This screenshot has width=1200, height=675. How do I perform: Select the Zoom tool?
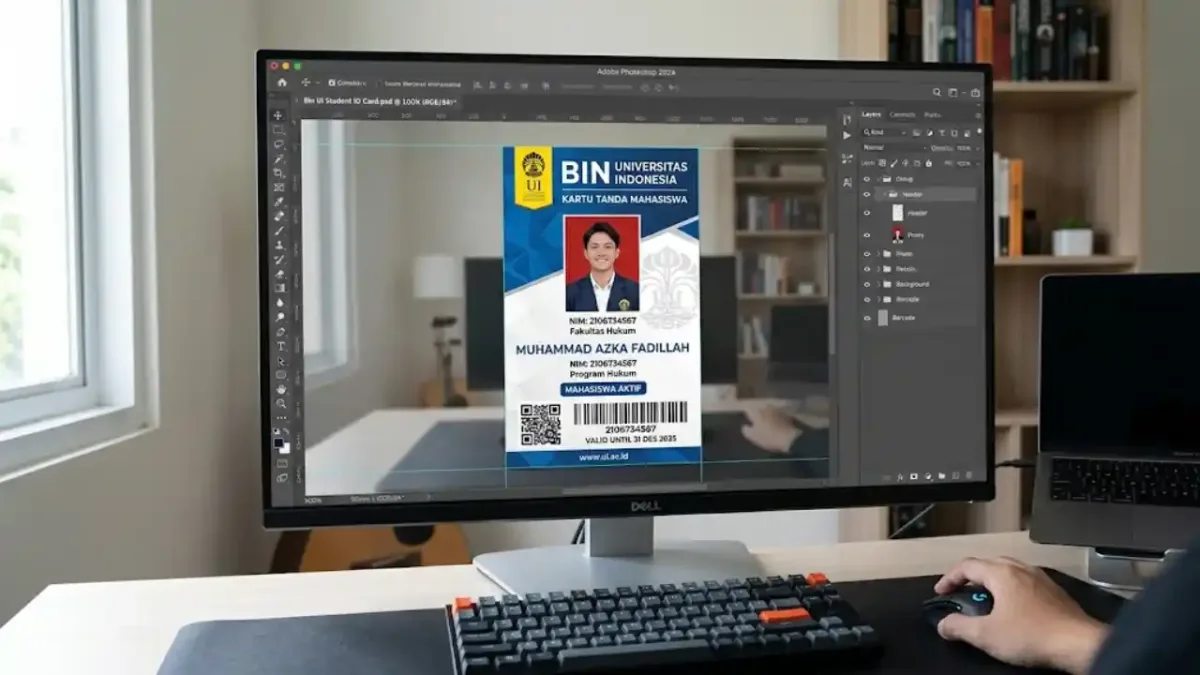(279, 403)
